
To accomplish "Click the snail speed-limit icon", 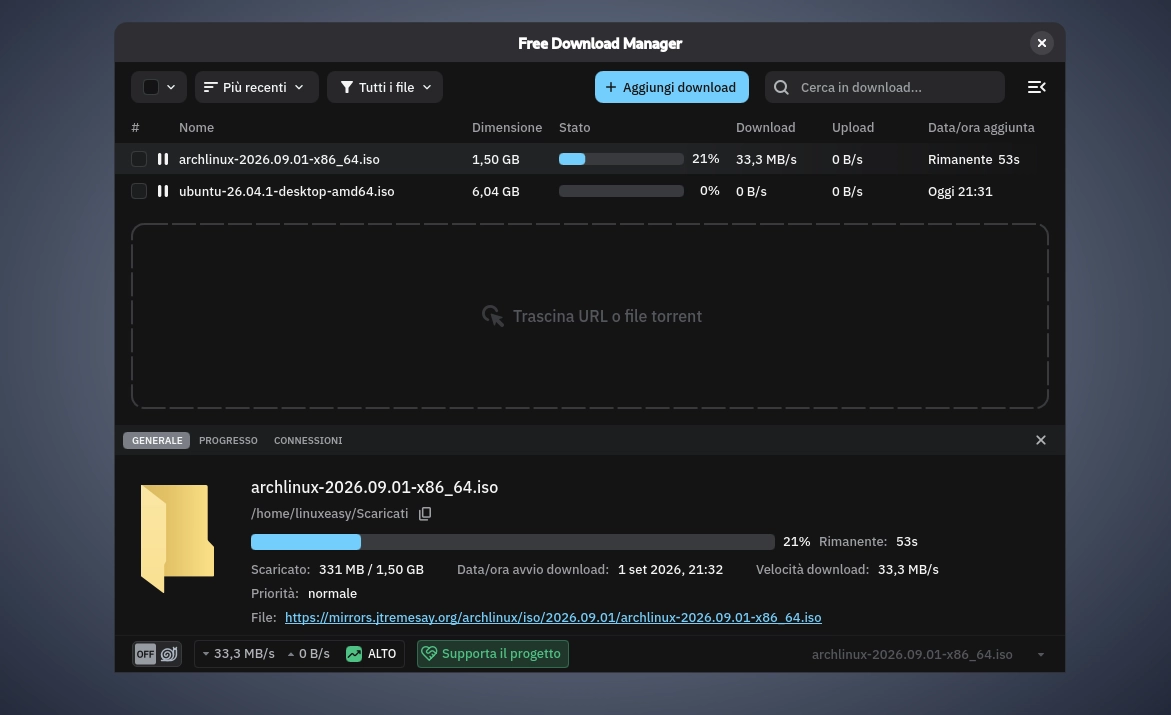I will click(x=170, y=654).
